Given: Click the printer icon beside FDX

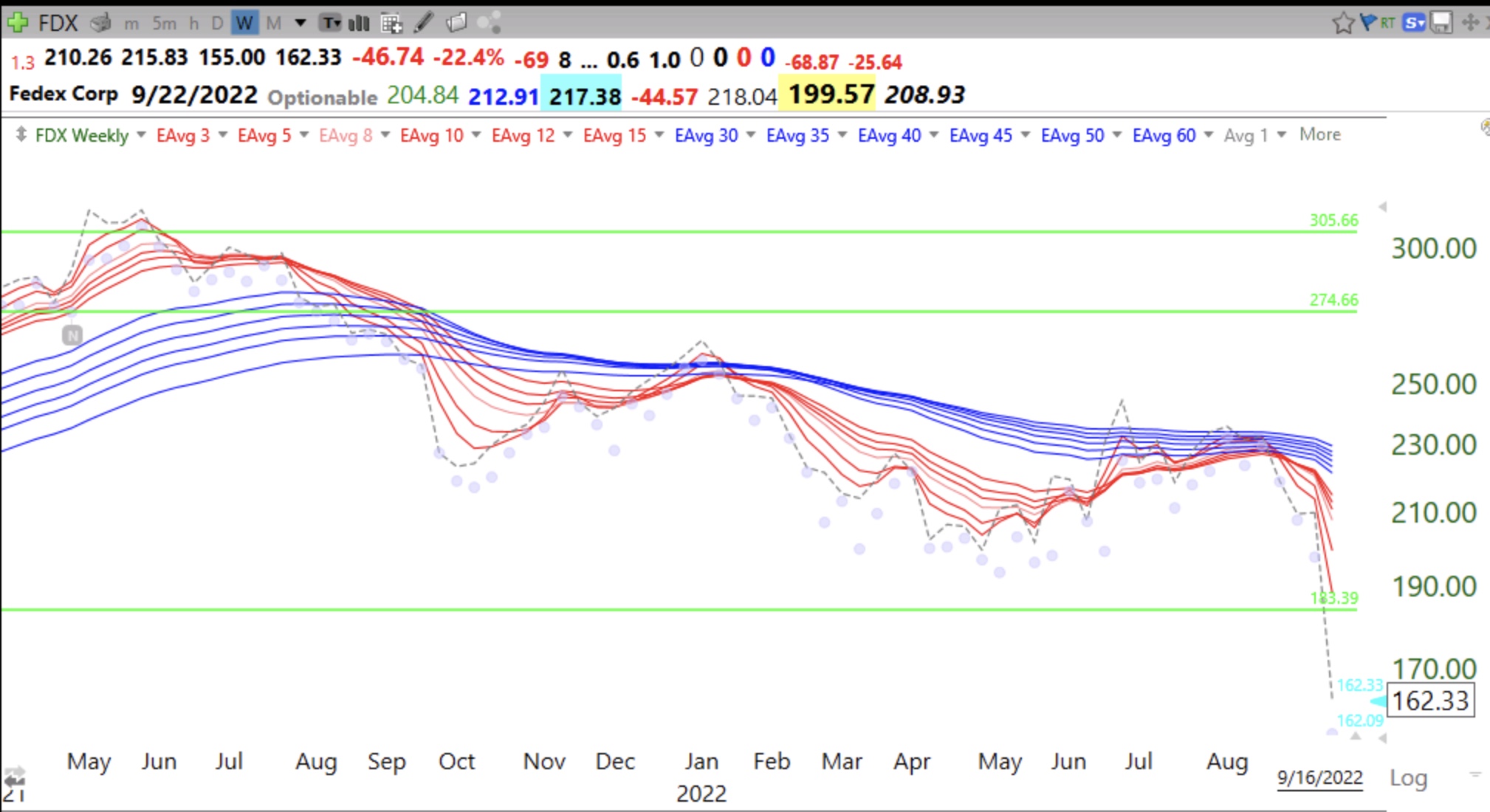Looking at the screenshot, I should pyautogui.click(x=100, y=23).
